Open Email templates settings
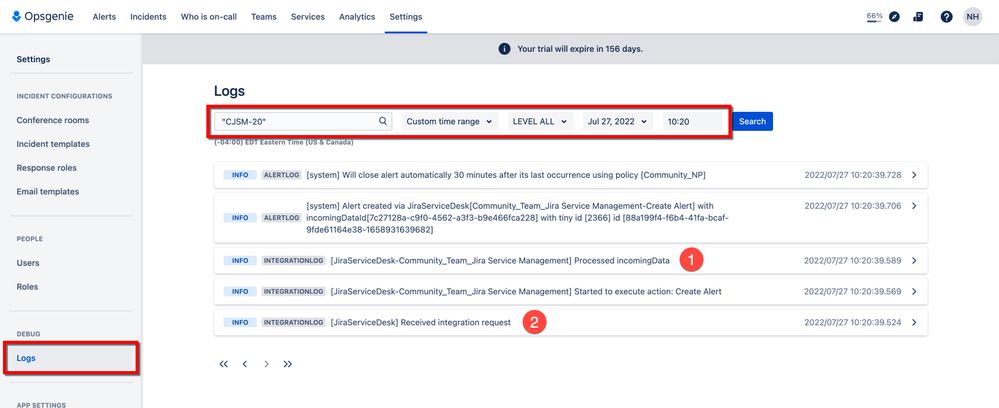The width and height of the screenshot is (999, 408). click(48, 192)
